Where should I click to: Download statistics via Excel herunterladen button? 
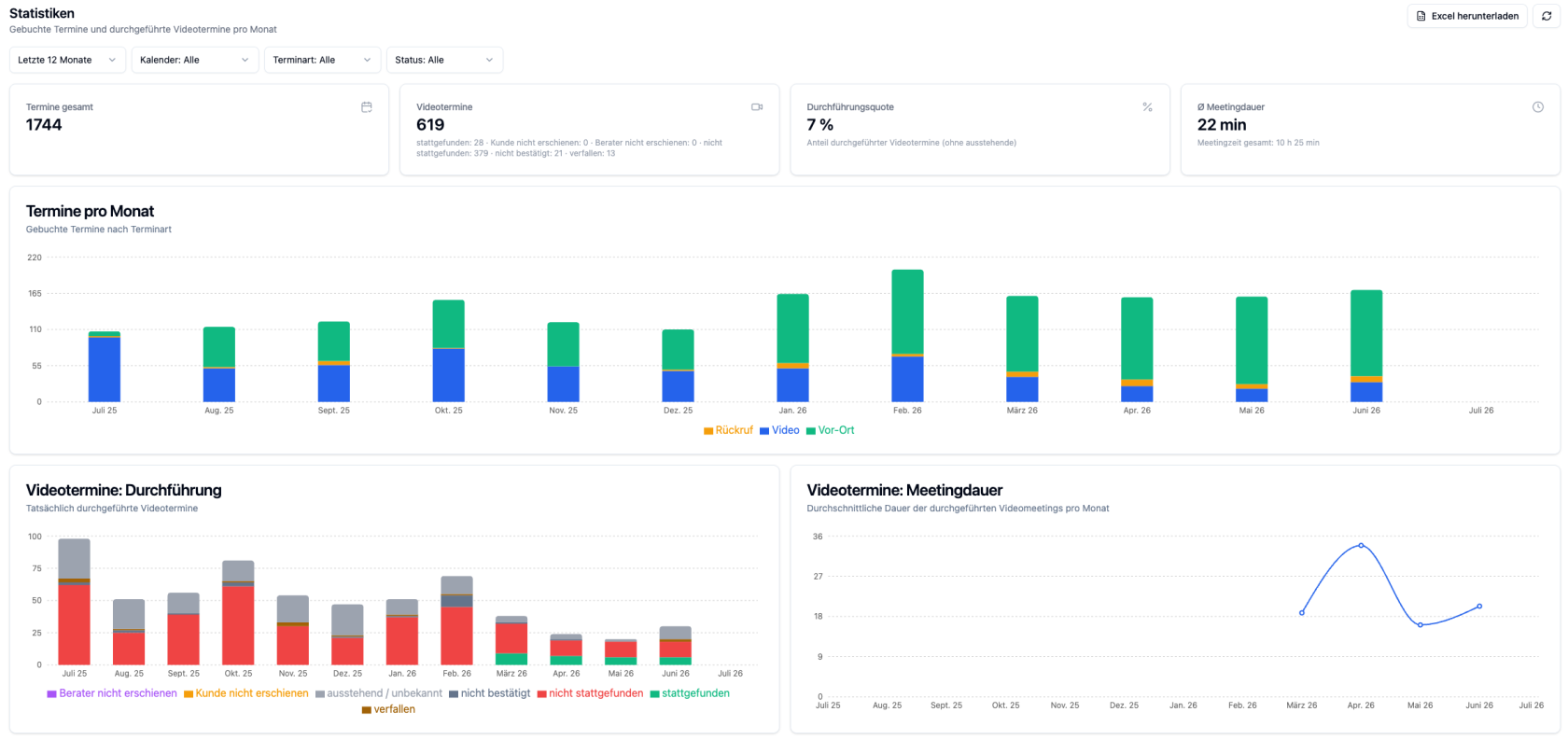(x=1467, y=16)
